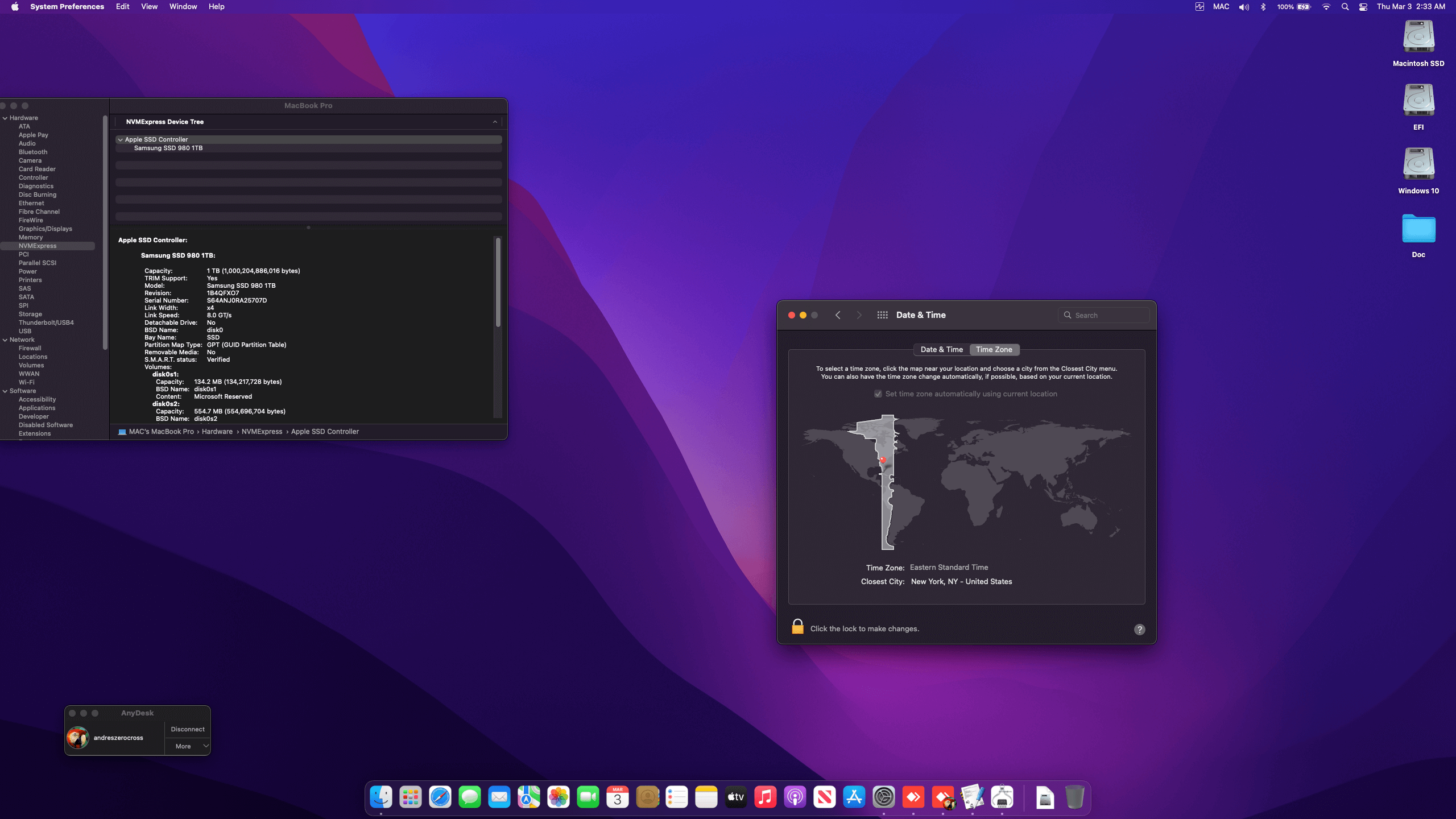This screenshot has height=819, width=1456.
Task: Open System Information chip icon in Dock
Action: pyautogui.click(x=1002, y=797)
